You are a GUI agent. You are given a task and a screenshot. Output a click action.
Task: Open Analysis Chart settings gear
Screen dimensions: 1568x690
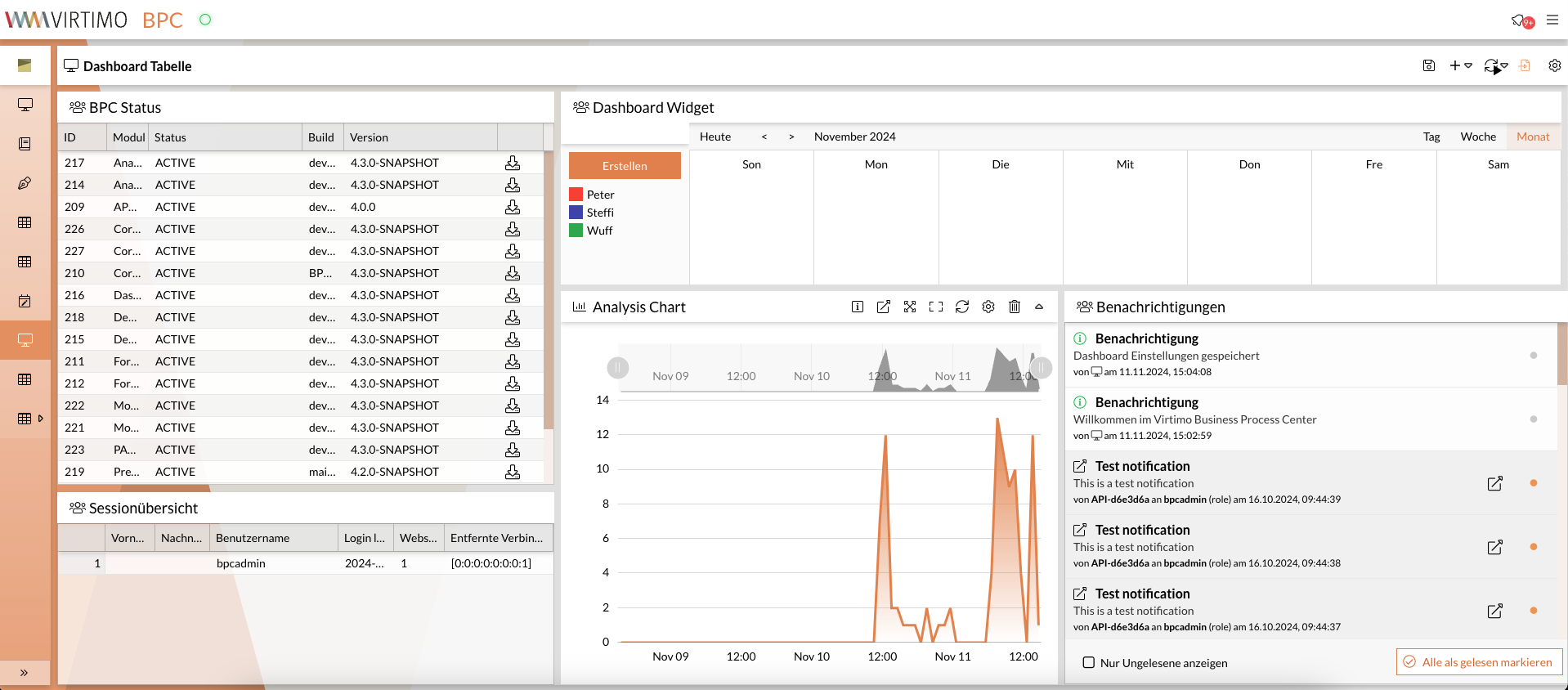(x=988, y=307)
